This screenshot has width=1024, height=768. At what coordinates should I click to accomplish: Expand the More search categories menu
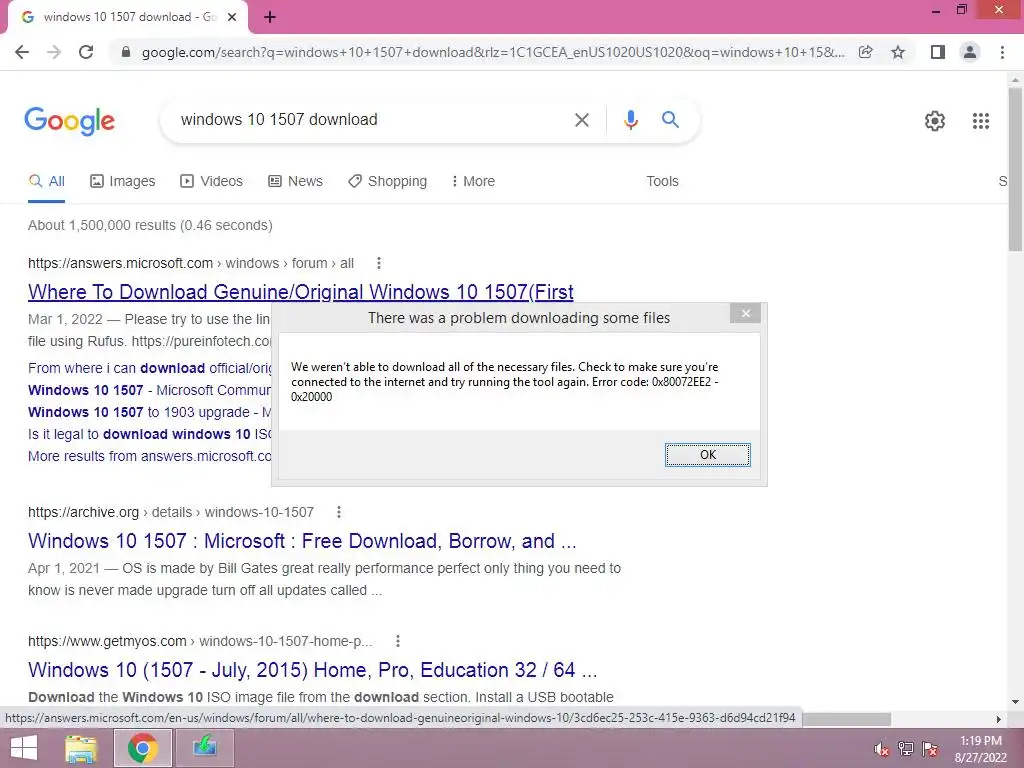473,182
